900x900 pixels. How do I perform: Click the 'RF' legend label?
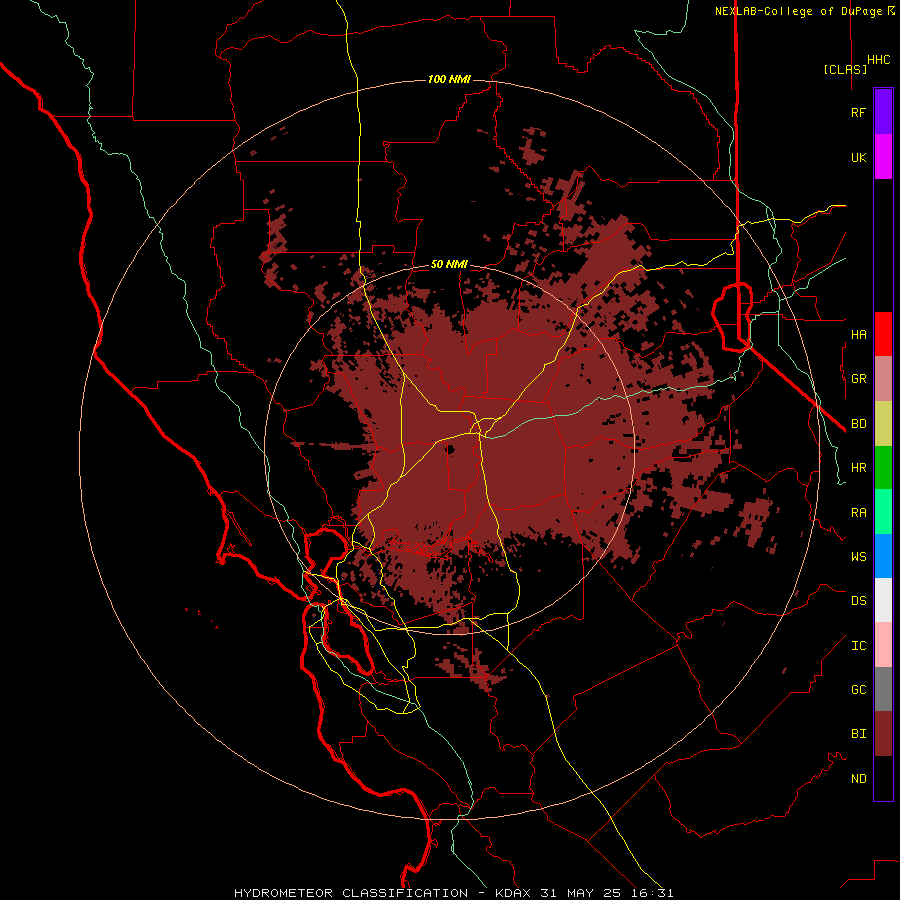pos(858,112)
